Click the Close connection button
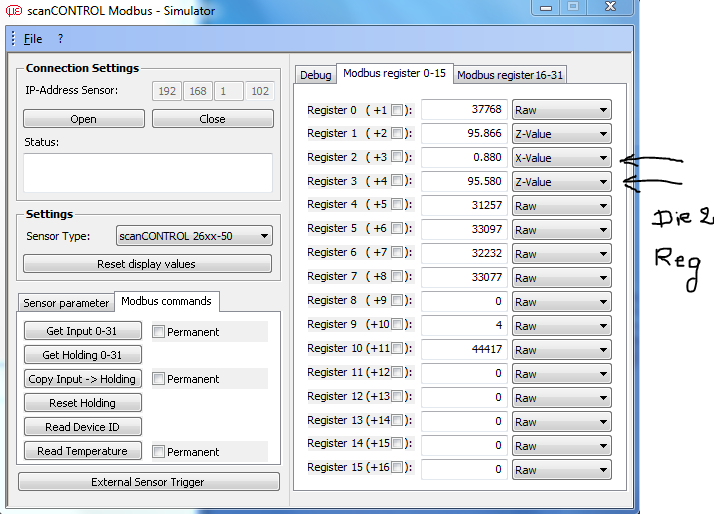Screen dimensions: 714x514 click(213, 119)
